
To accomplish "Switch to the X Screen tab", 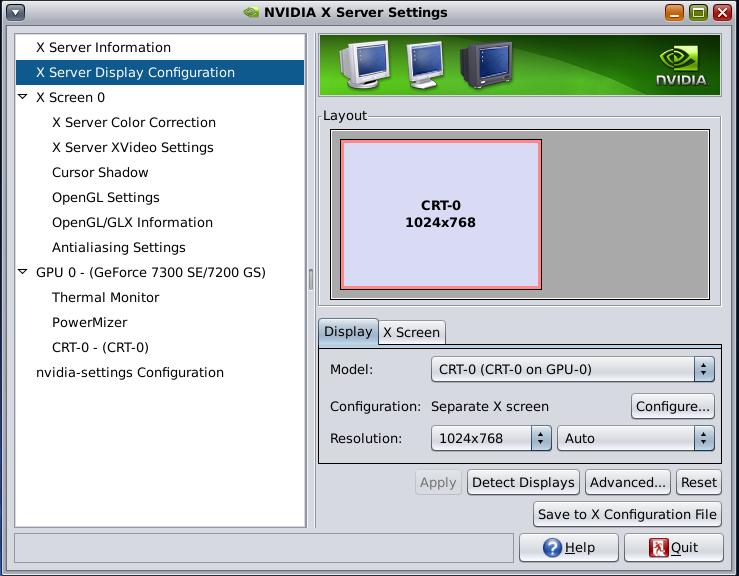I will tap(411, 332).
